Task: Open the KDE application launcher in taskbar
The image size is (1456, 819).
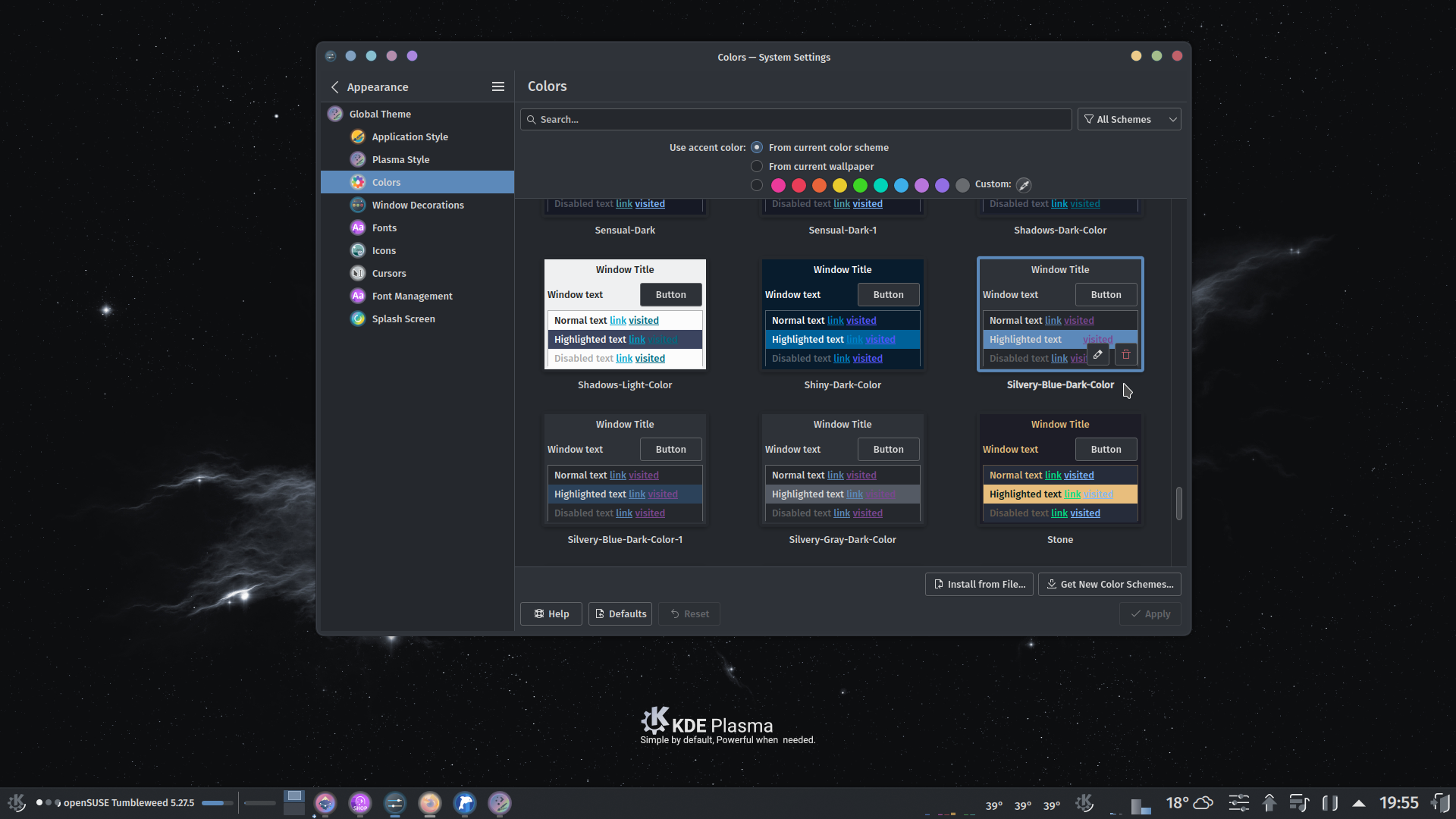Action: click(x=17, y=802)
